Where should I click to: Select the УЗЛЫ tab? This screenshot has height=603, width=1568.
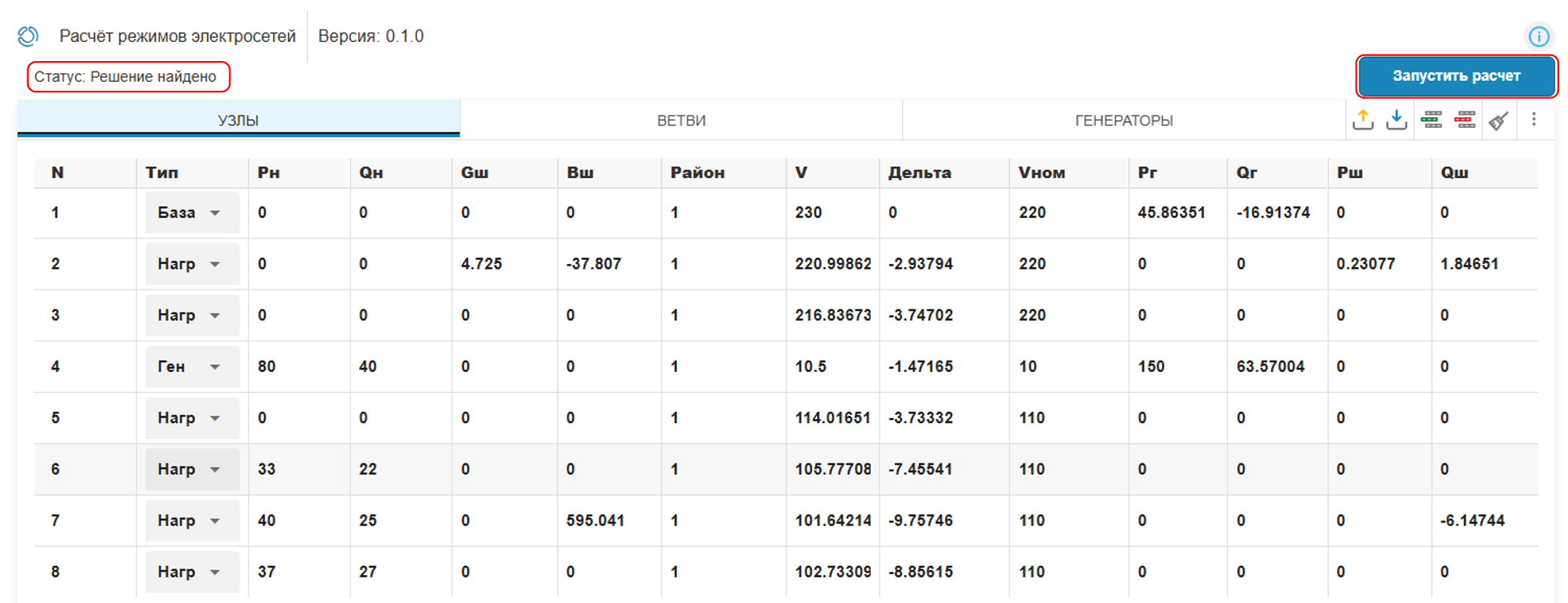coord(238,120)
